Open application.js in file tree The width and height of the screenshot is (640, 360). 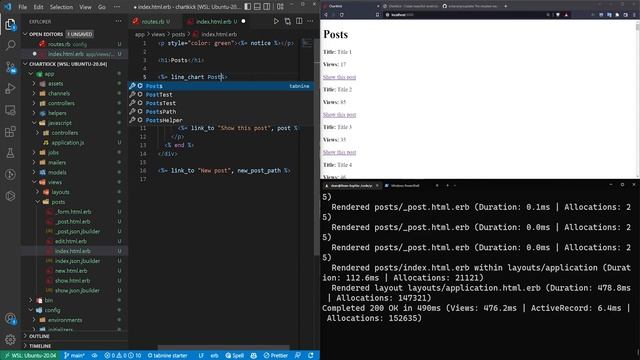[68, 142]
